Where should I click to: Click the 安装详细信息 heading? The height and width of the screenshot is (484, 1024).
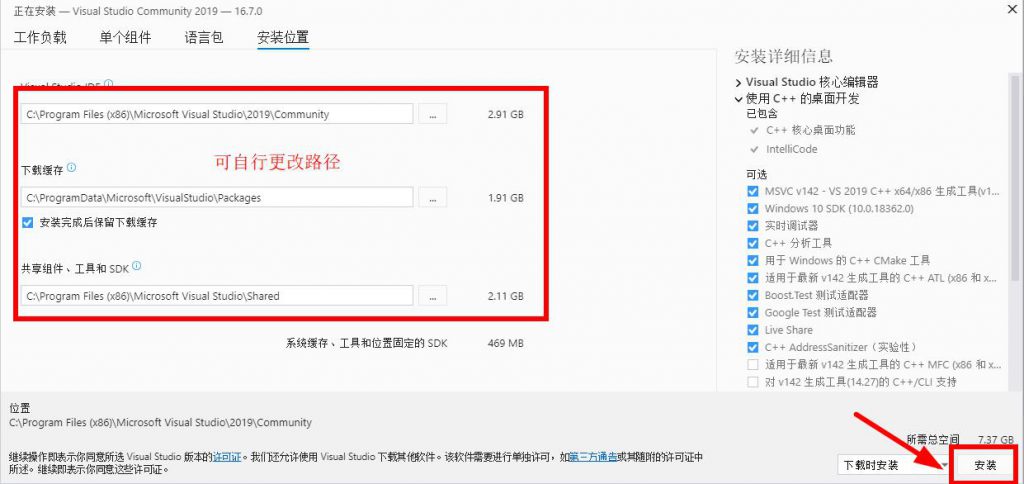[x=784, y=56]
